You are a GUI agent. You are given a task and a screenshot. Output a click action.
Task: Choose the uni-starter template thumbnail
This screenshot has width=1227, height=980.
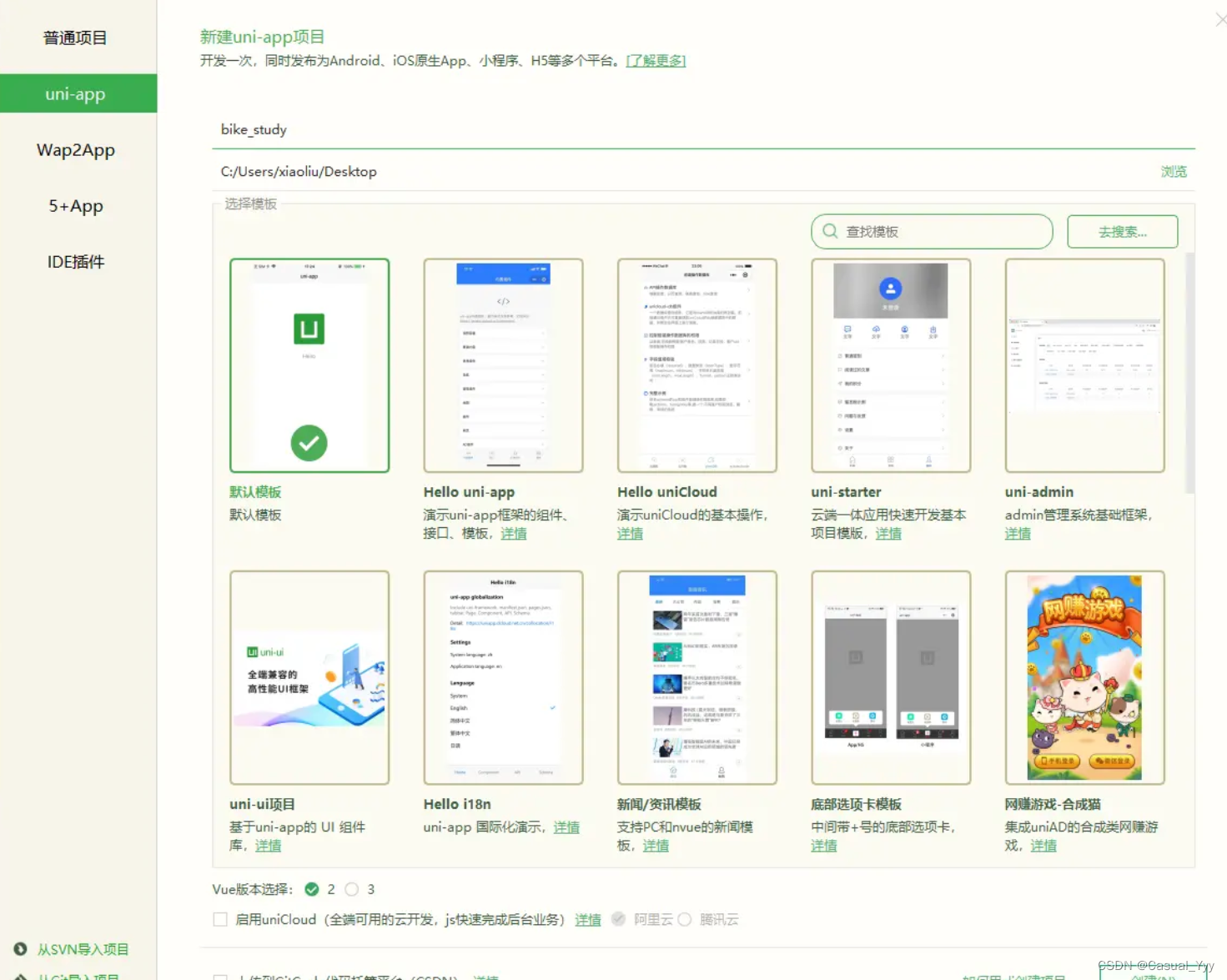891,365
